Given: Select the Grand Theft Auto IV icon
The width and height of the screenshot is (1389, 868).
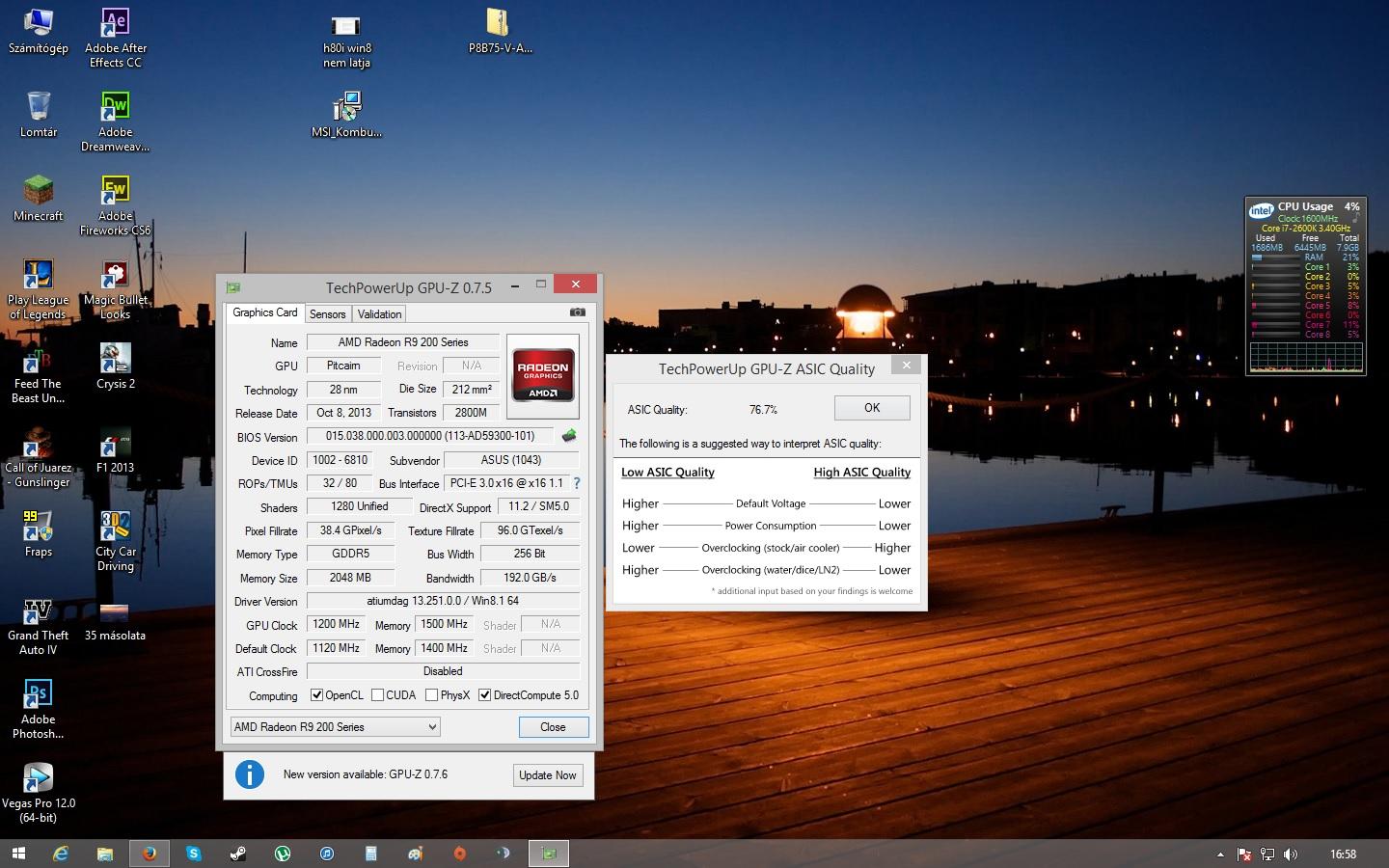Looking at the screenshot, I should click(x=39, y=625).
